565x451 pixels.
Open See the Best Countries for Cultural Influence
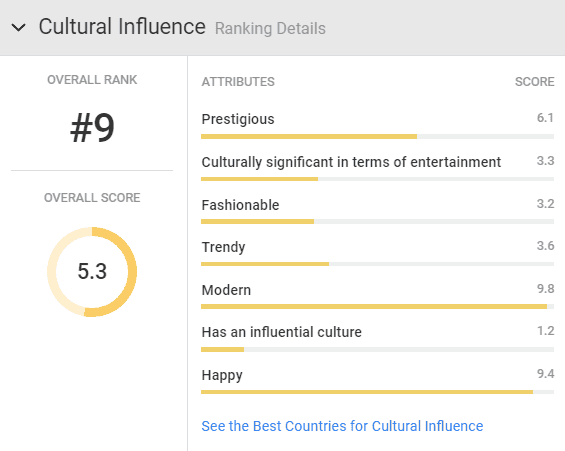[x=342, y=426]
